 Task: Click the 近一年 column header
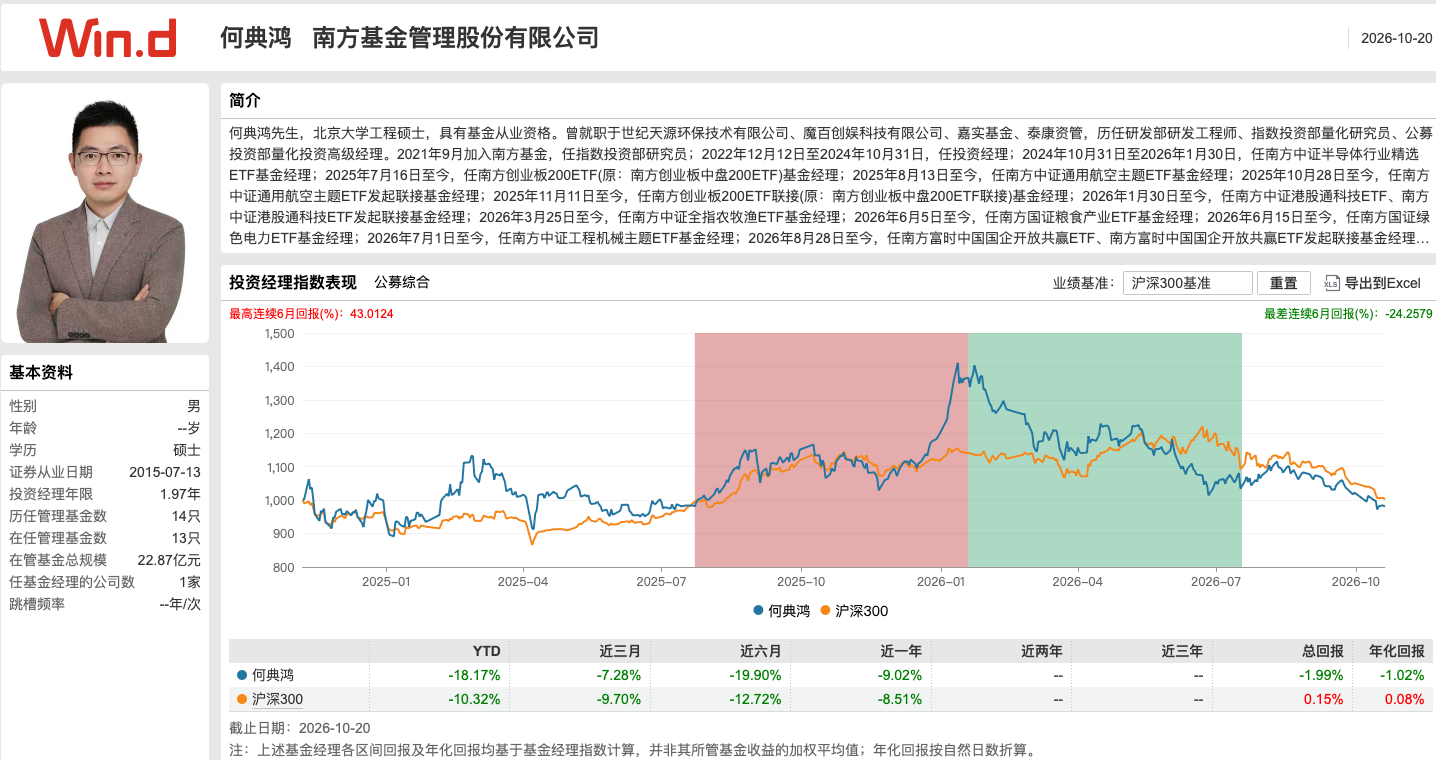click(x=901, y=651)
